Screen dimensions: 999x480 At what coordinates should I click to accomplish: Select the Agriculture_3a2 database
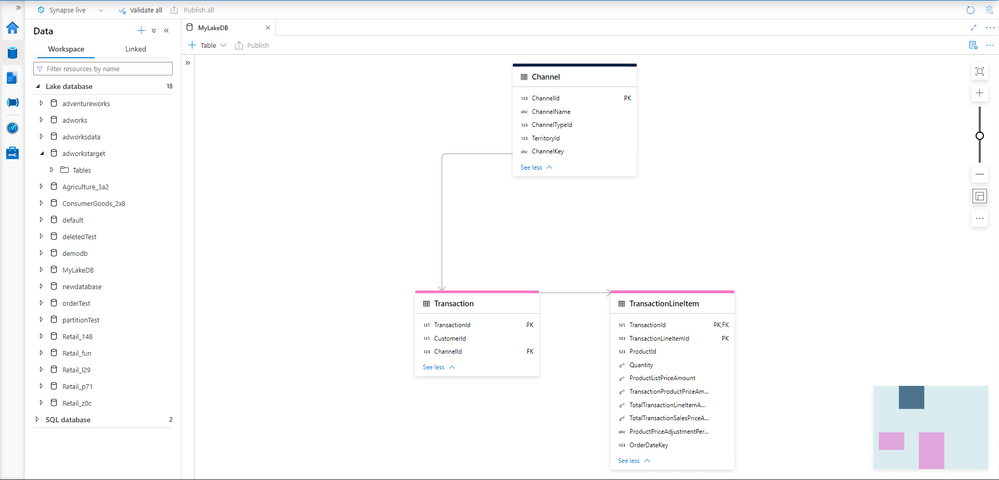pos(85,187)
